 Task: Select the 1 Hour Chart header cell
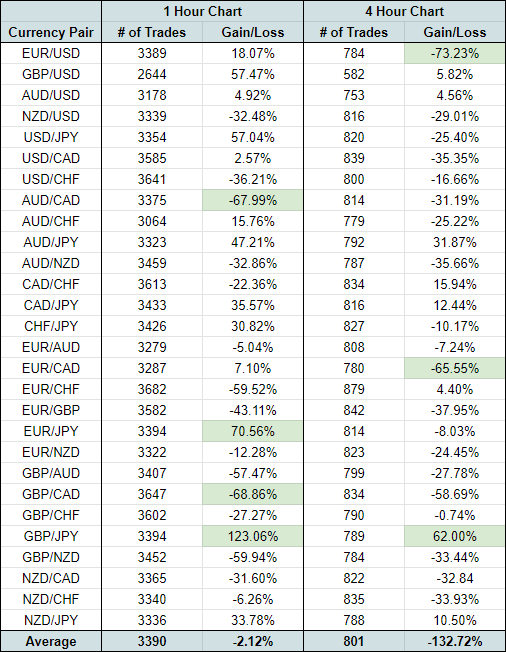point(202,11)
